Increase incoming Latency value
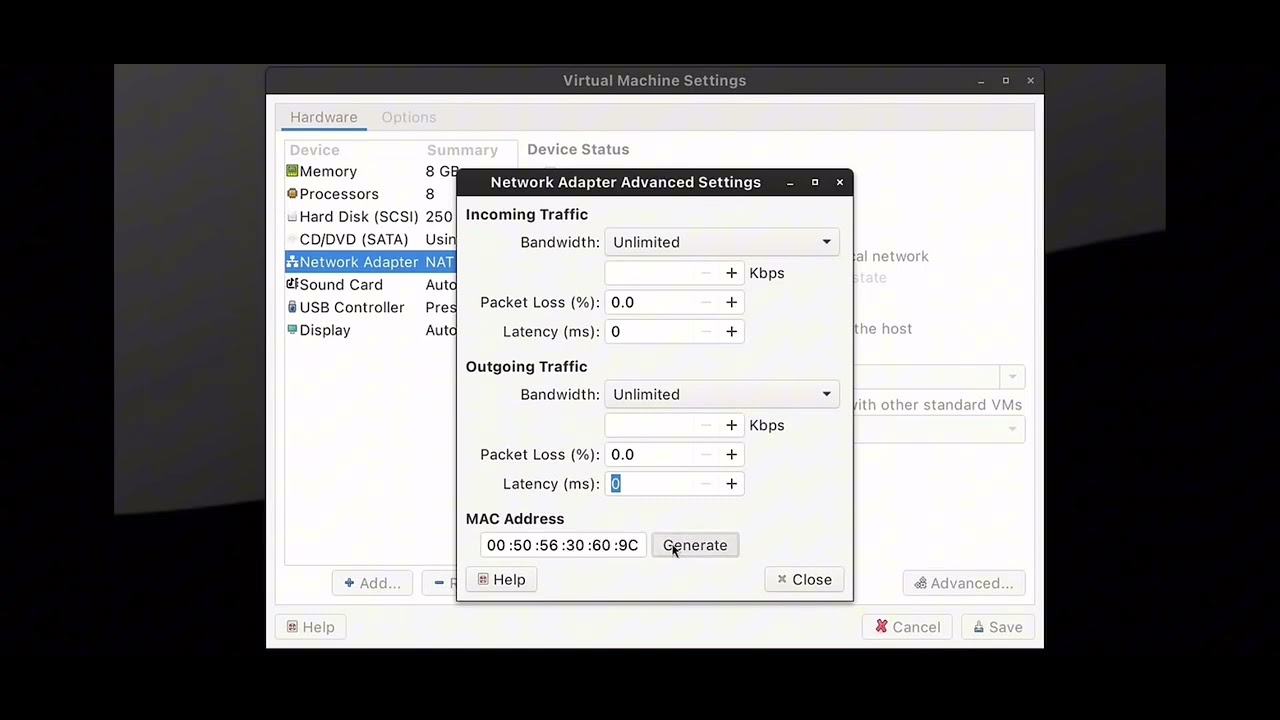This screenshot has width=1280, height=720. pyautogui.click(x=731, y=331)
